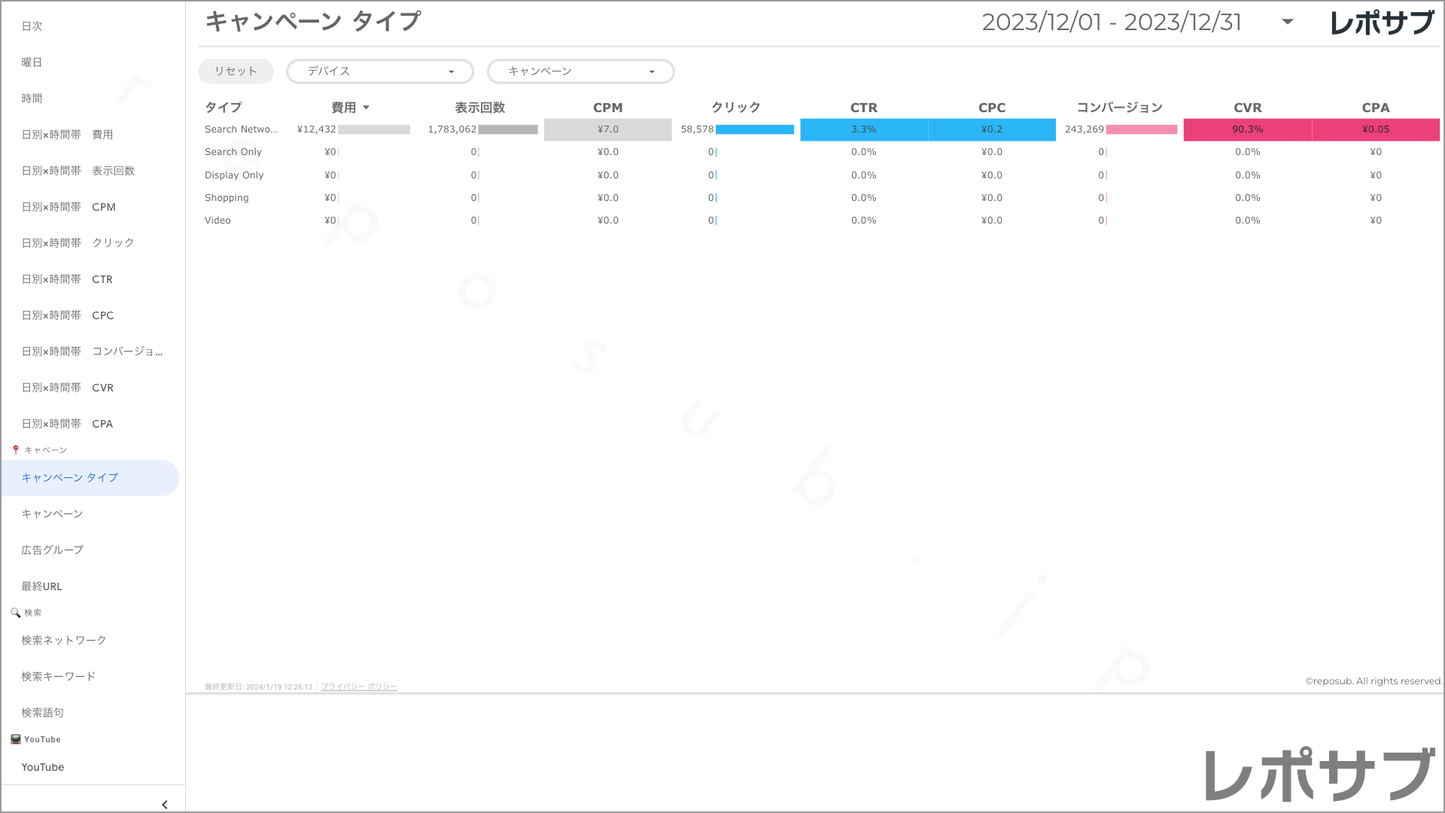Open the 日次 page in sidebar

(x=32, y=26)
